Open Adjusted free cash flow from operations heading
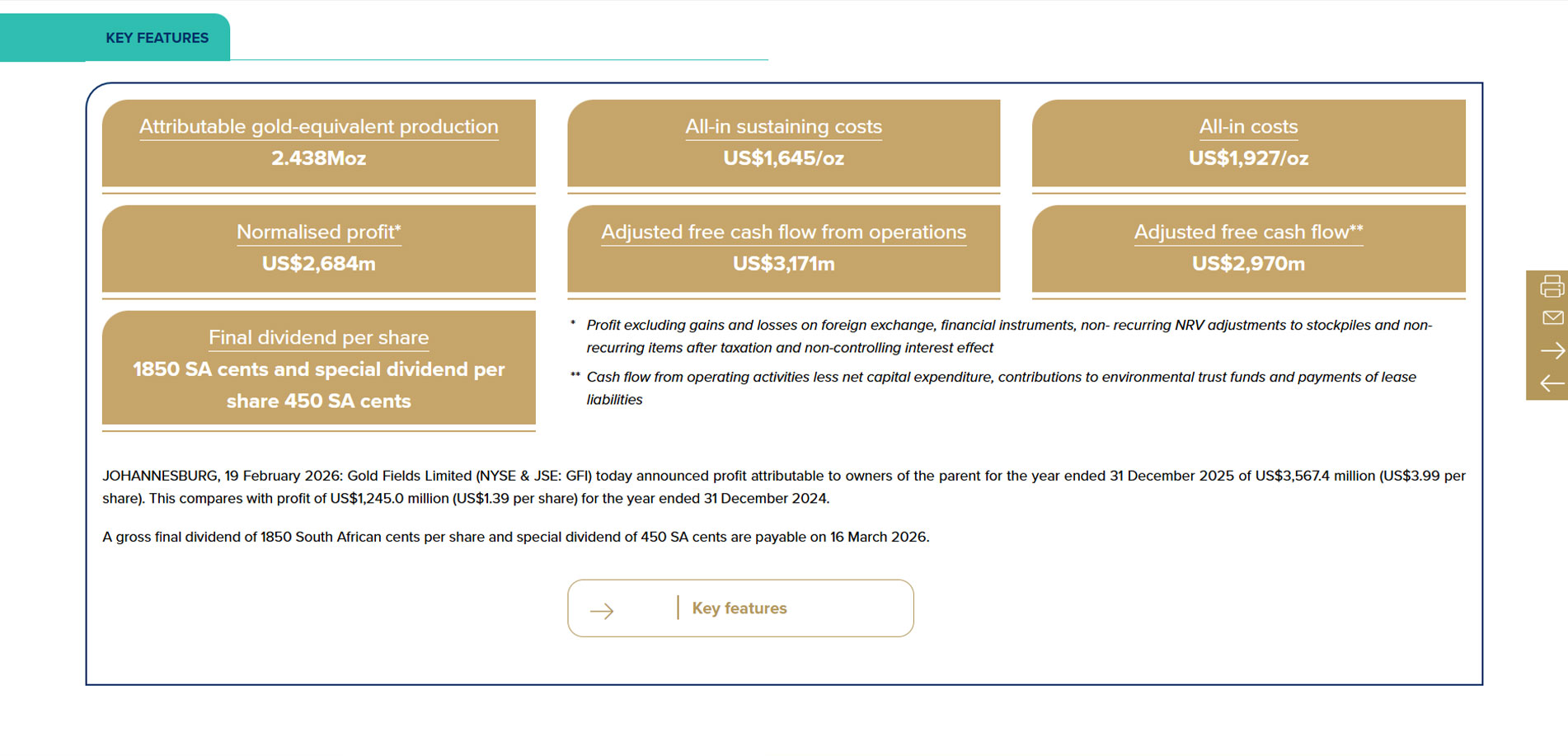 783,232
